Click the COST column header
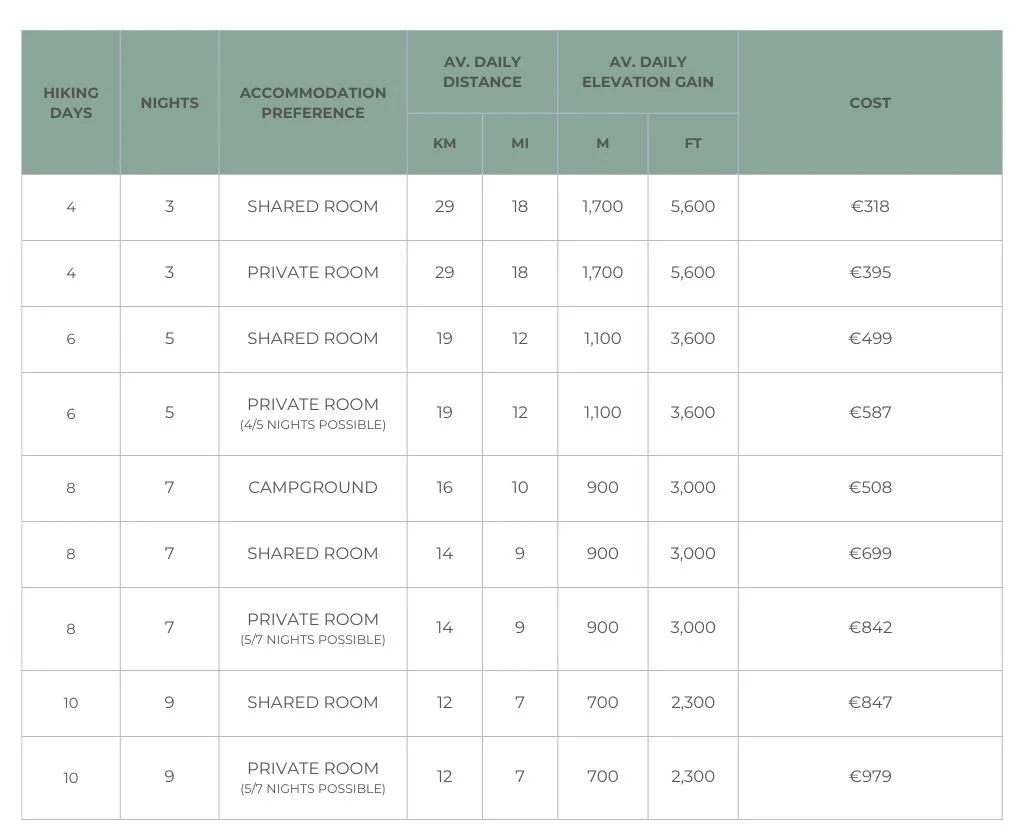 point(870,103)
